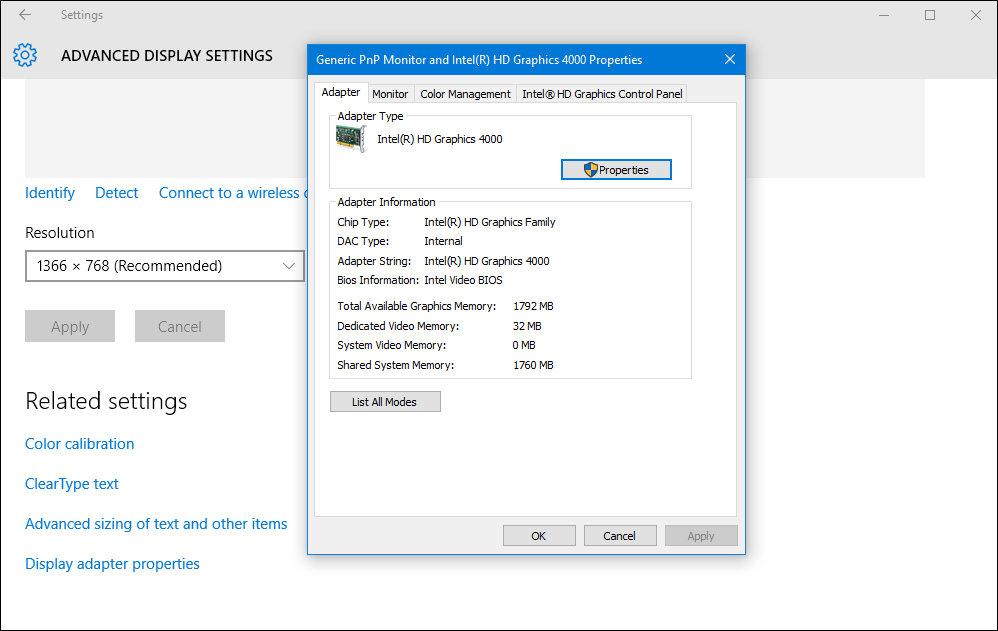This screenshot has width=998, height=631.
Task: Confirm the dialog with OK
Action: tap(539, 535)
